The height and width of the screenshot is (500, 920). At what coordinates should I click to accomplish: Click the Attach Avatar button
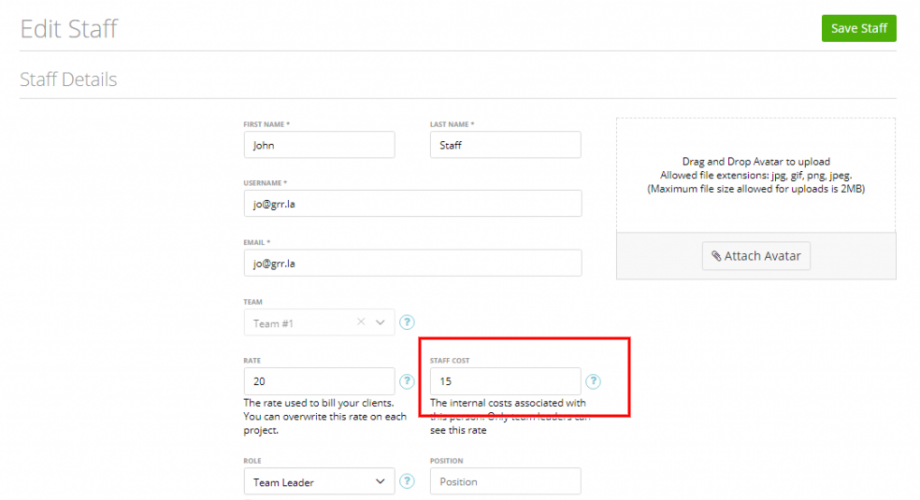tap(756, 256)
